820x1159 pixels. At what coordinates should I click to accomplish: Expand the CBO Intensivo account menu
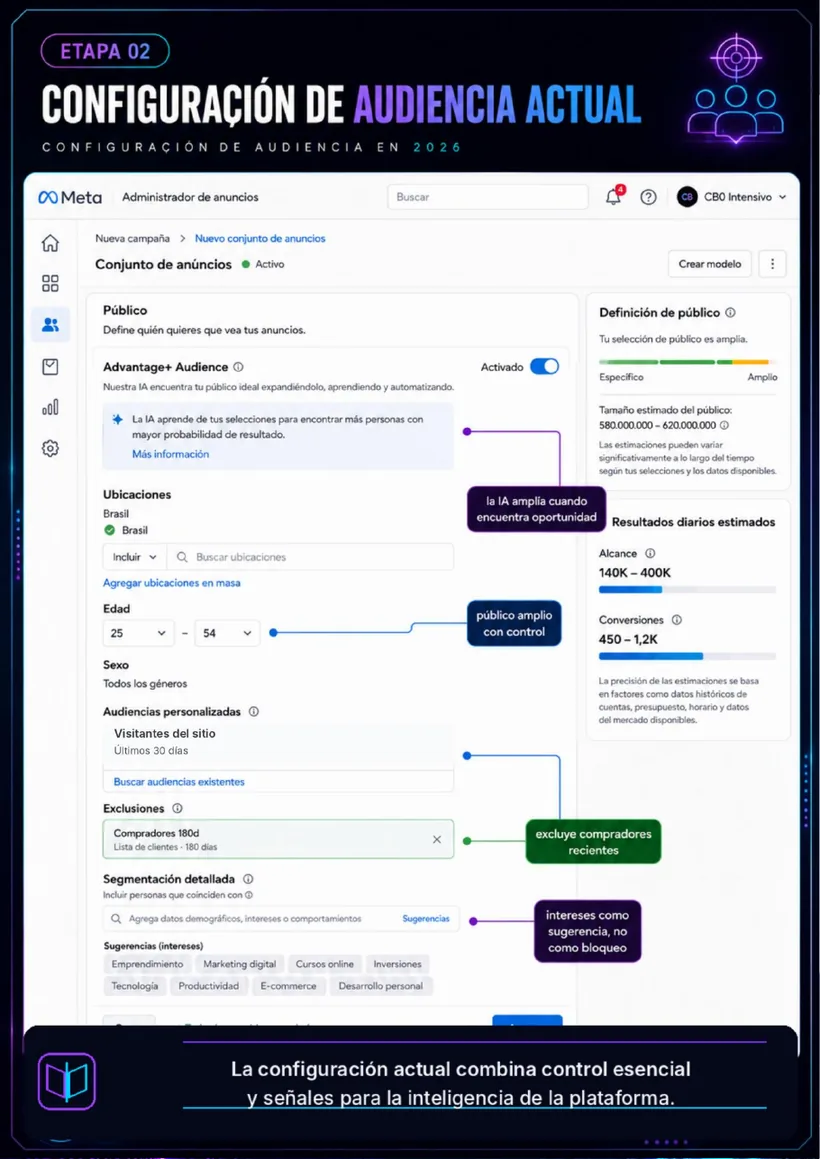click(x=782, y=197)
